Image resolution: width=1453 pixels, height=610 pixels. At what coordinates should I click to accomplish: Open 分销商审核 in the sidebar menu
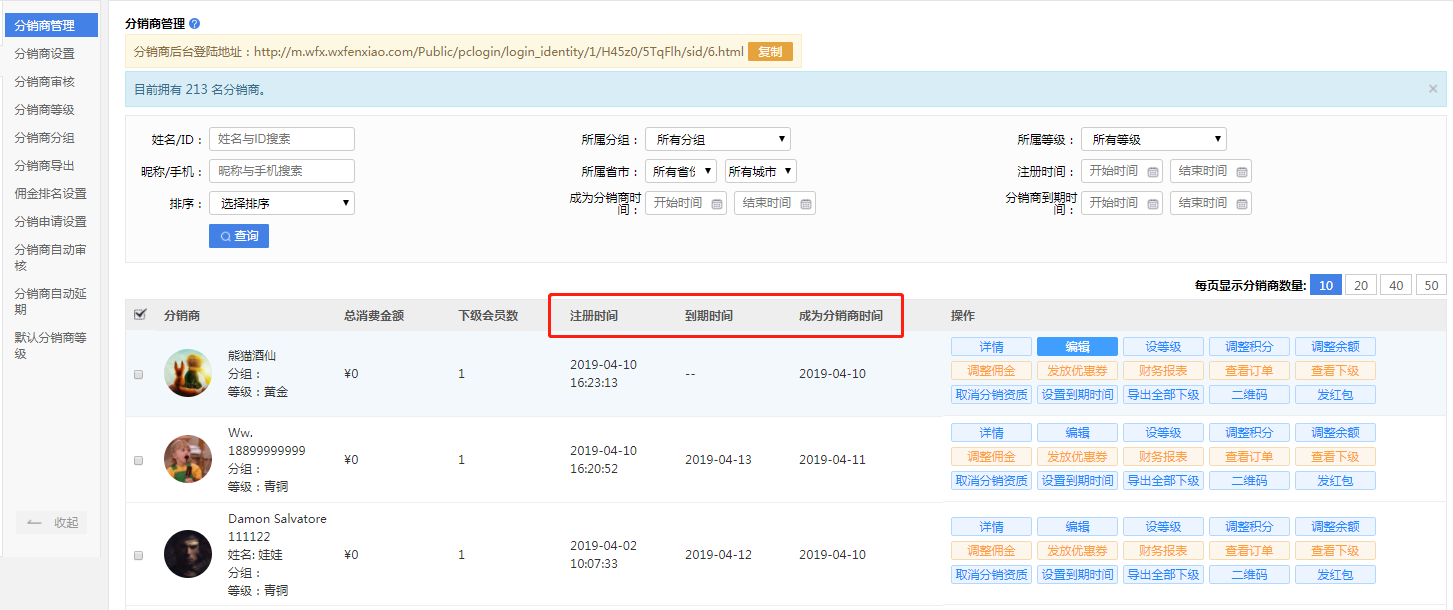coord(44,82)
